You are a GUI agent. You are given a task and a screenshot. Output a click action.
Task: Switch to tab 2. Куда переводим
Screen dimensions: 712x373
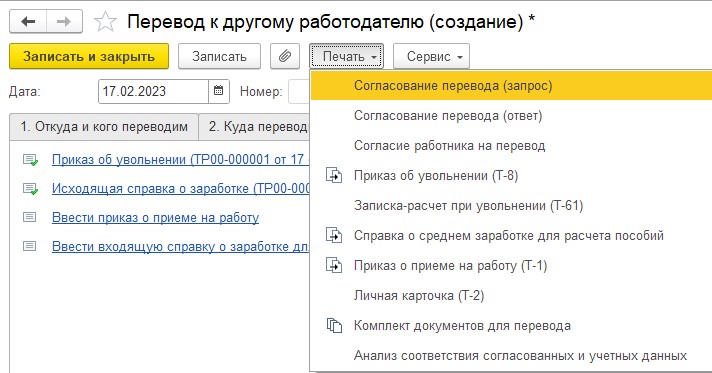[x=255, y=126]
